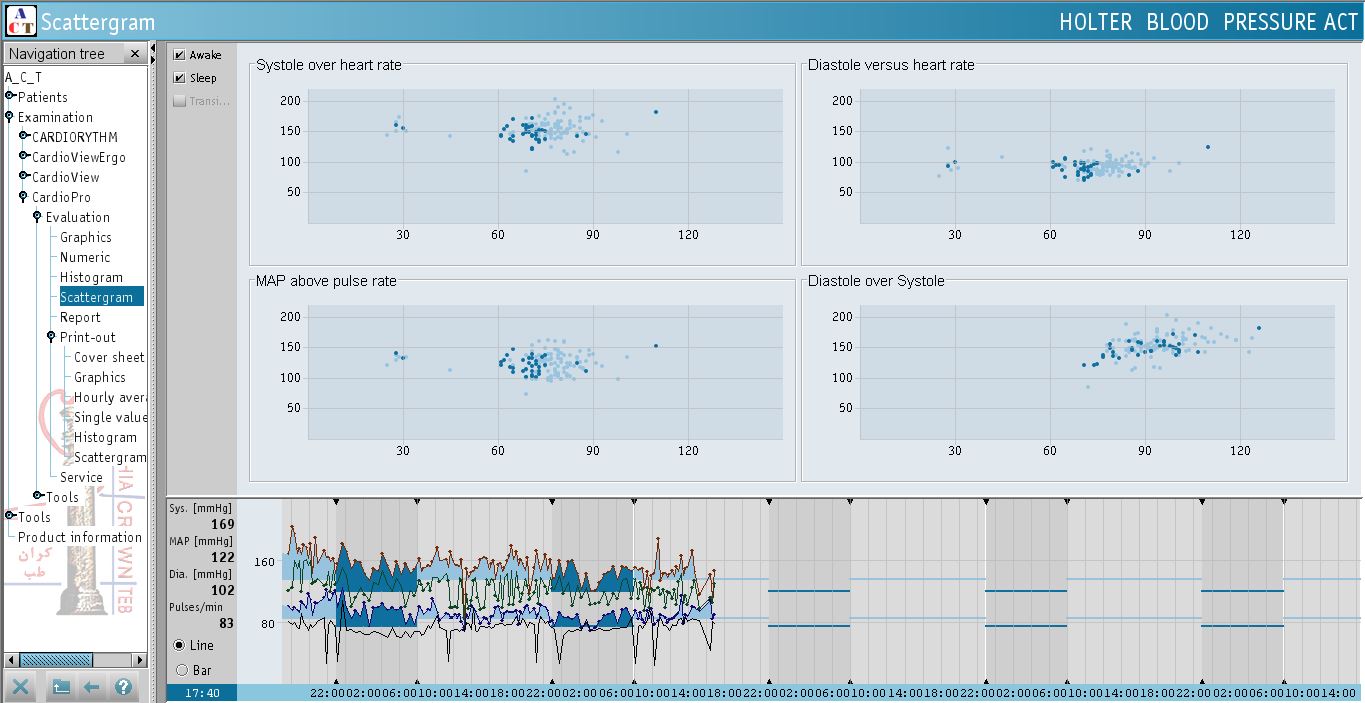Click the X cancel icon in bottom toolbar
The height and width of the screenshot is (703, 1365).
tap(21, 687)
